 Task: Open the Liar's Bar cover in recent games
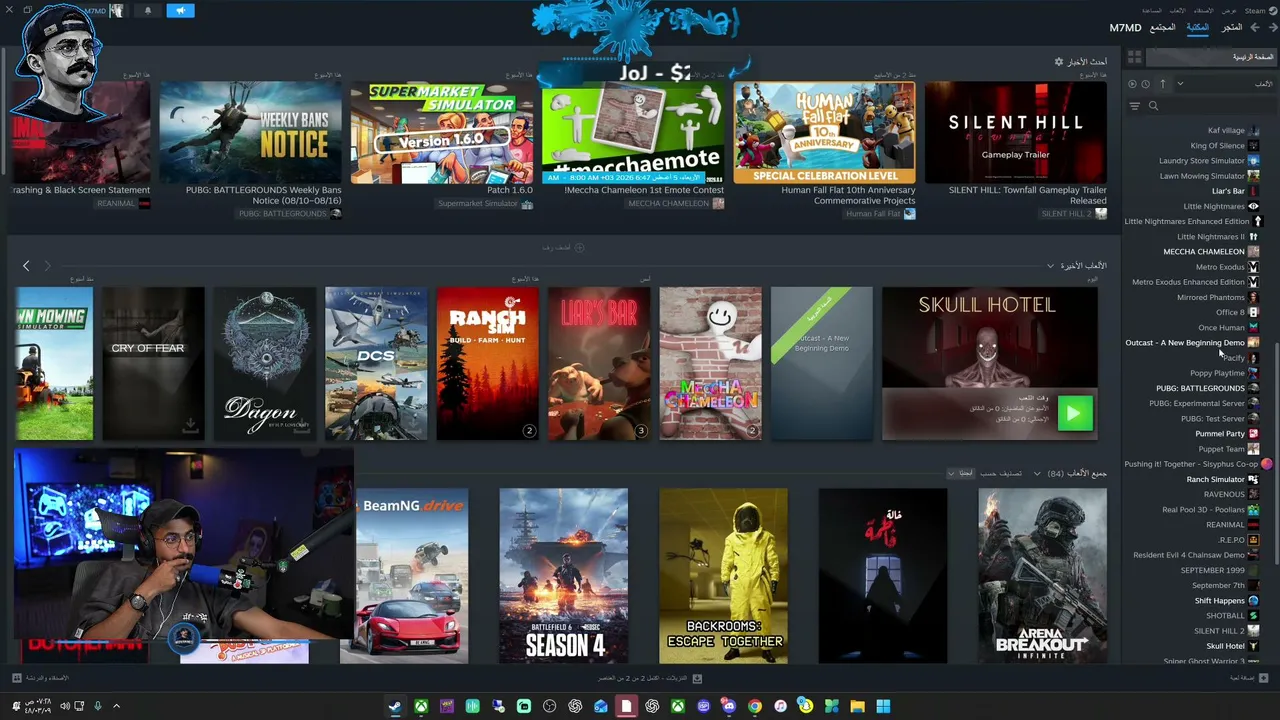[599, 364]
